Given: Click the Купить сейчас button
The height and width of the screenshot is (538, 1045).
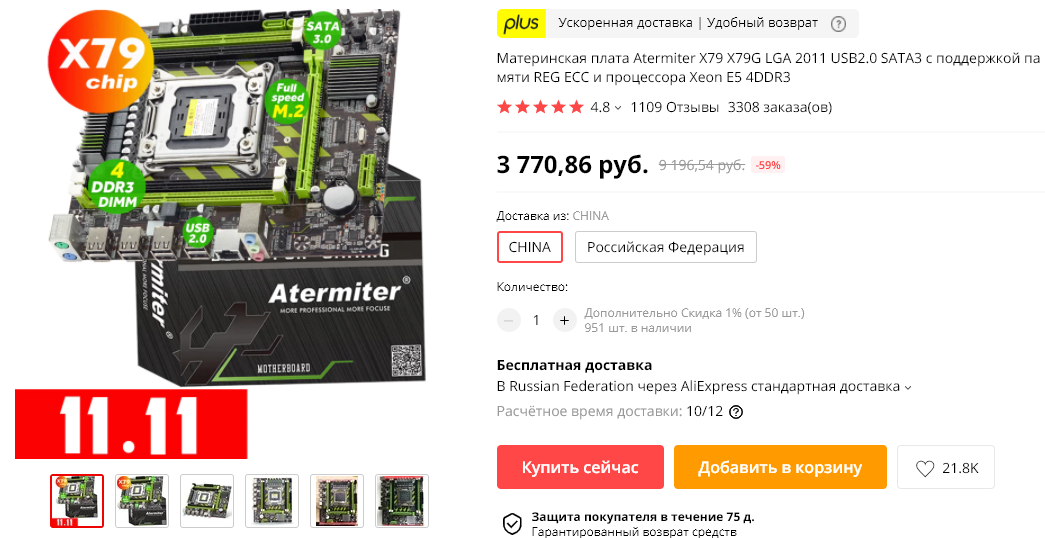Looking at the screenshot, I should click(x=580, y=467).
